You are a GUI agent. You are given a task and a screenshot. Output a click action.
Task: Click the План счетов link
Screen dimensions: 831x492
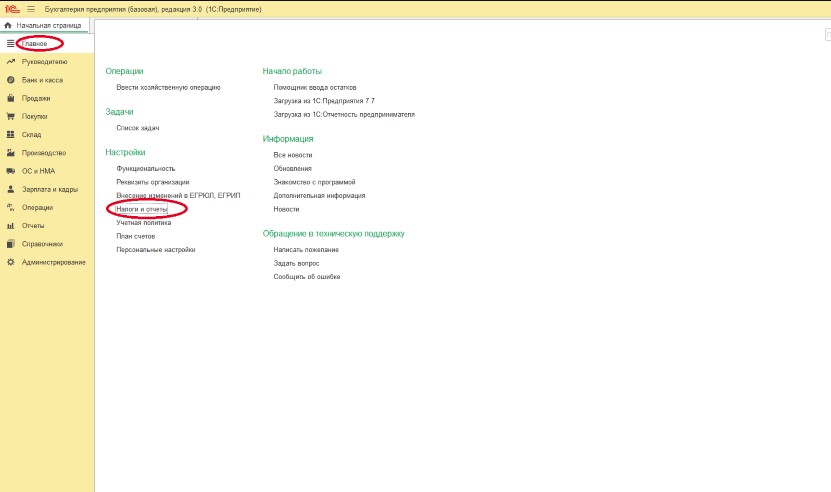coord(136,236)
